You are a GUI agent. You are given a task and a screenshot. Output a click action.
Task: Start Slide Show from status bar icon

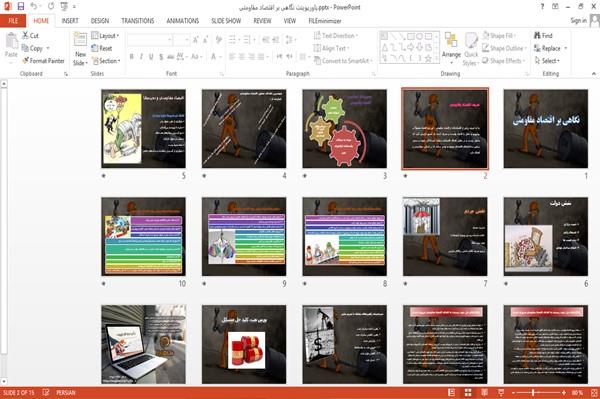[501, 392]
